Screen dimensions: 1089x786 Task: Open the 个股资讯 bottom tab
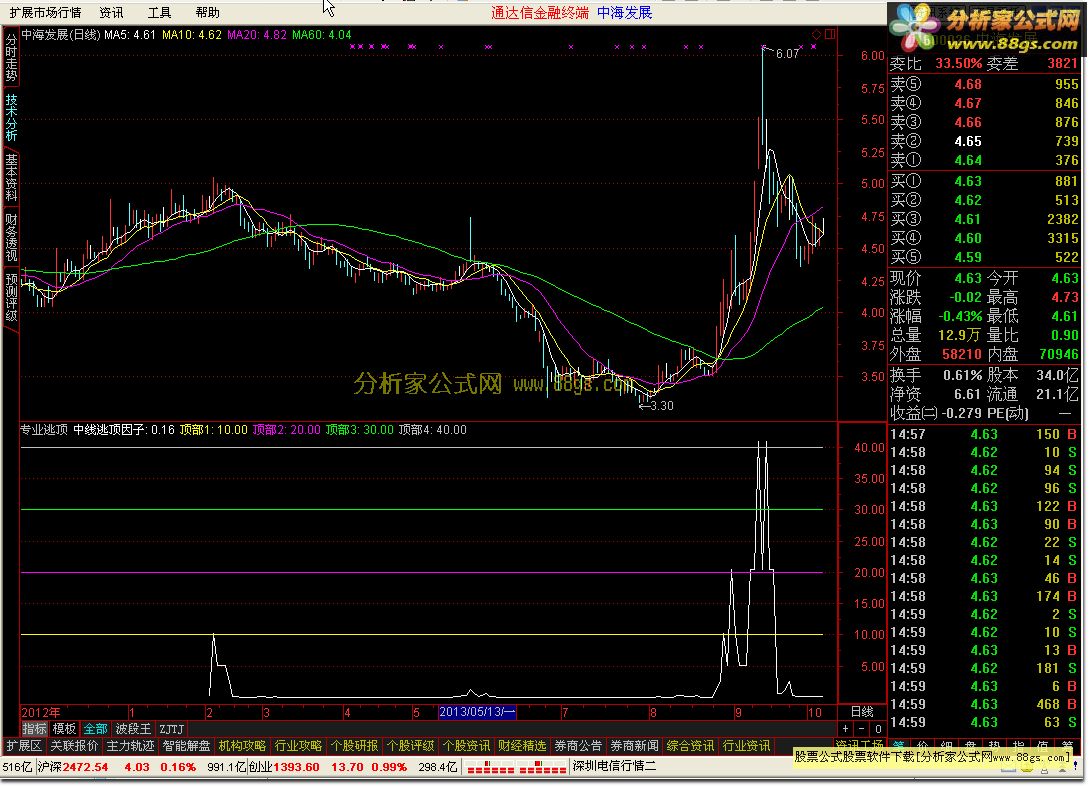point(466,746)
